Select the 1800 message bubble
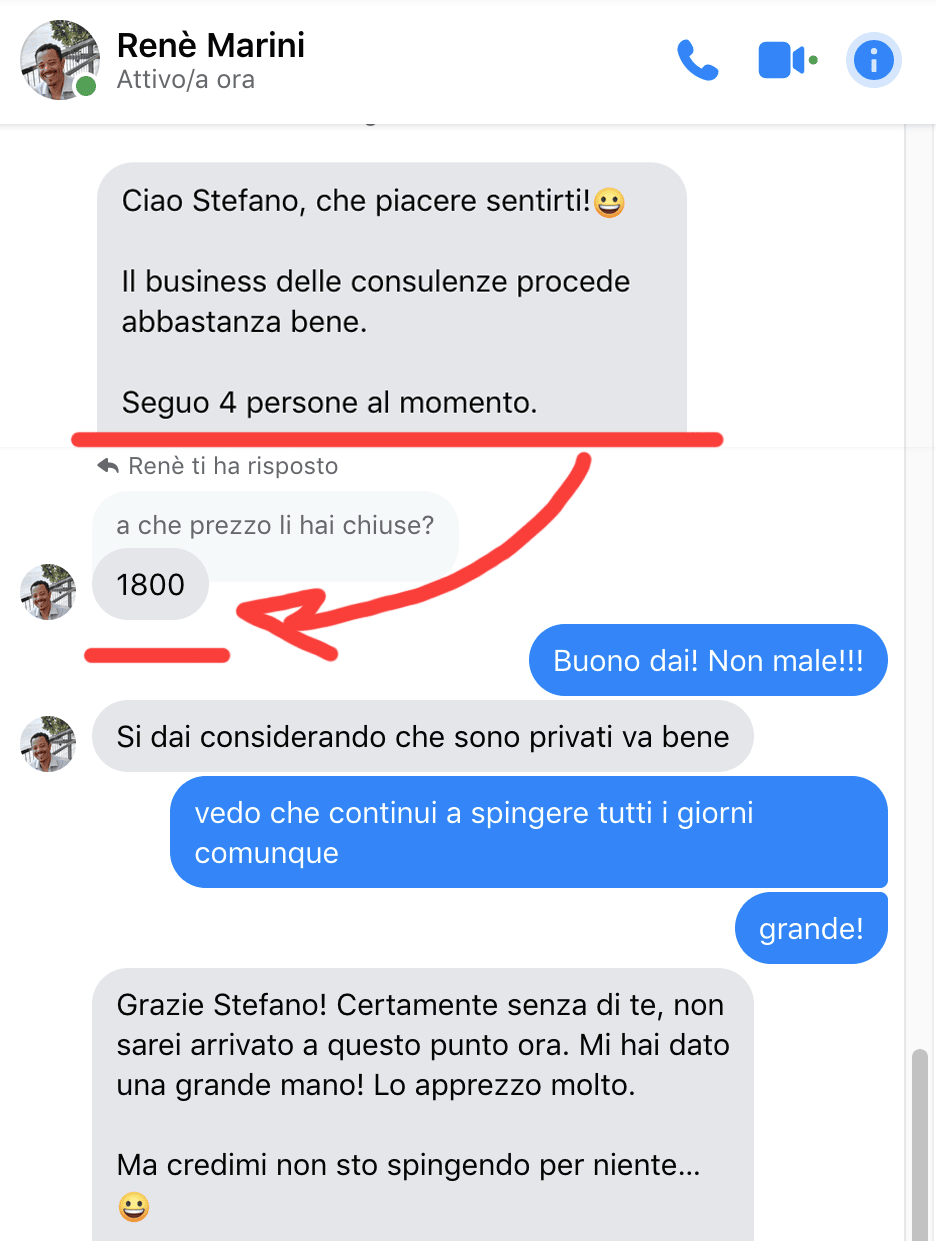Screen dimensions: 936x1241 pyautogui.click(x=151, y=584)
